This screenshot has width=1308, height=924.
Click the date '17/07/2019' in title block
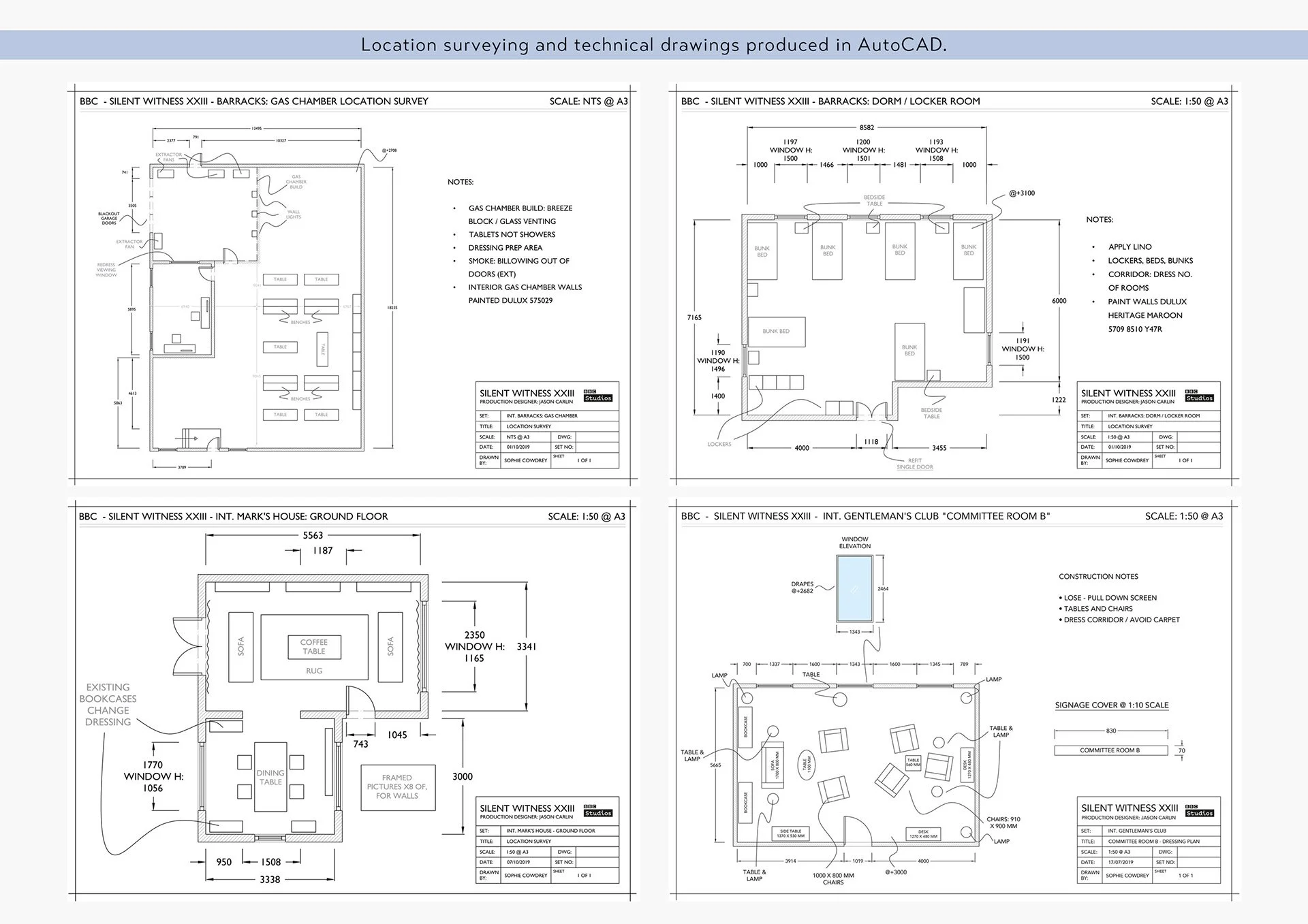pyautogui.click(x=1121, y=862)
